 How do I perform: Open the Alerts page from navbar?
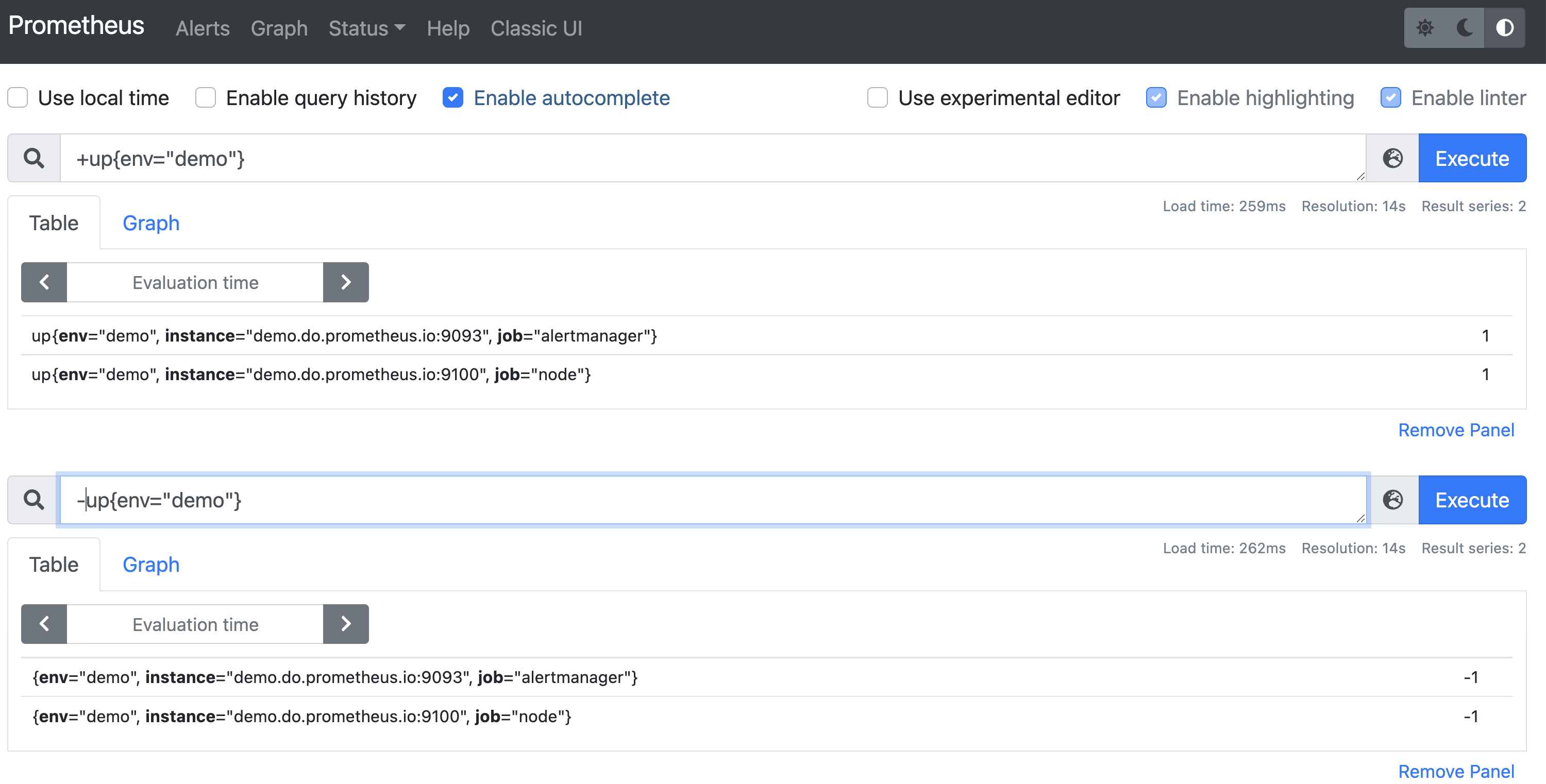[202, 28]
